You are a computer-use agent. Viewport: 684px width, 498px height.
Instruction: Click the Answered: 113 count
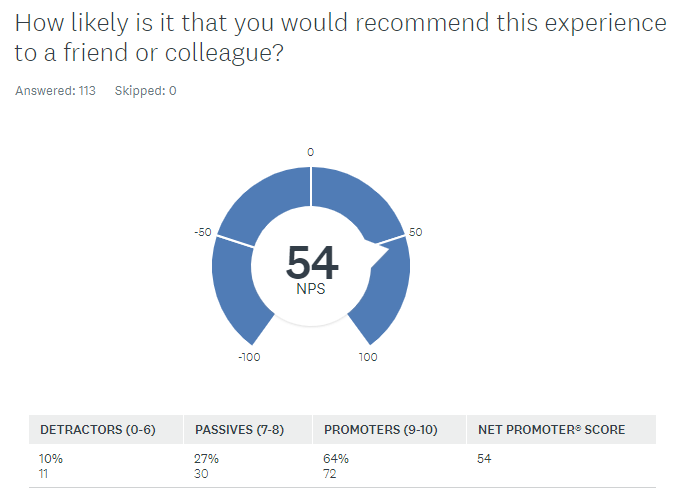pos(55,91)
